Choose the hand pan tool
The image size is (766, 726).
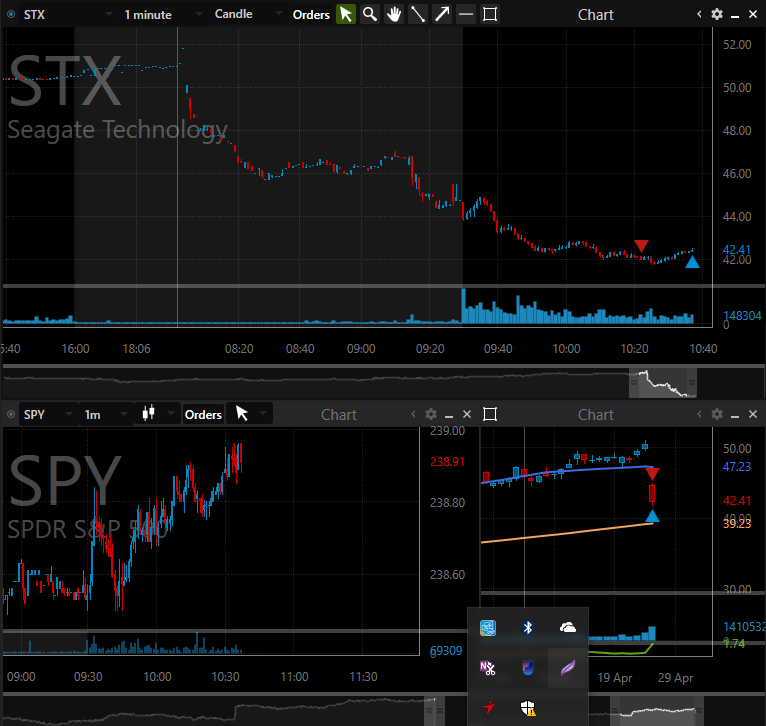394,14
